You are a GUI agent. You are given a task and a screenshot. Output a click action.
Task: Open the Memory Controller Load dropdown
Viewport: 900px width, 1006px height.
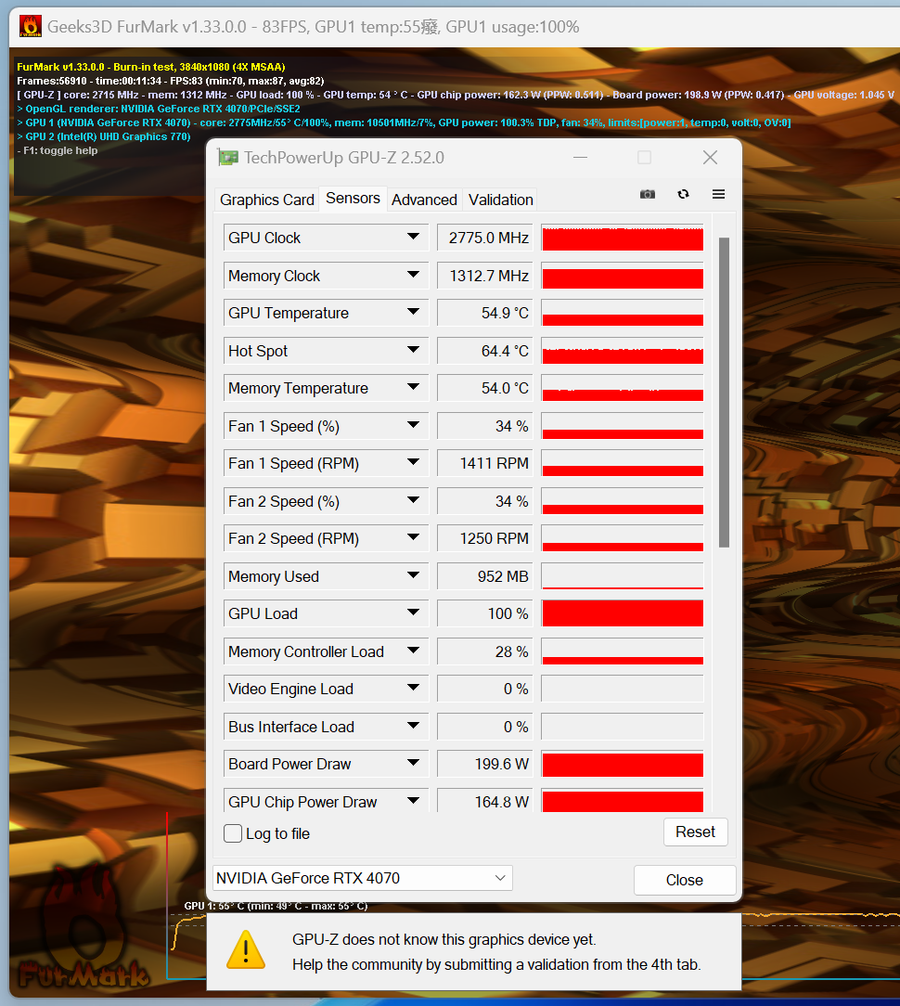(x=414, y=650)
